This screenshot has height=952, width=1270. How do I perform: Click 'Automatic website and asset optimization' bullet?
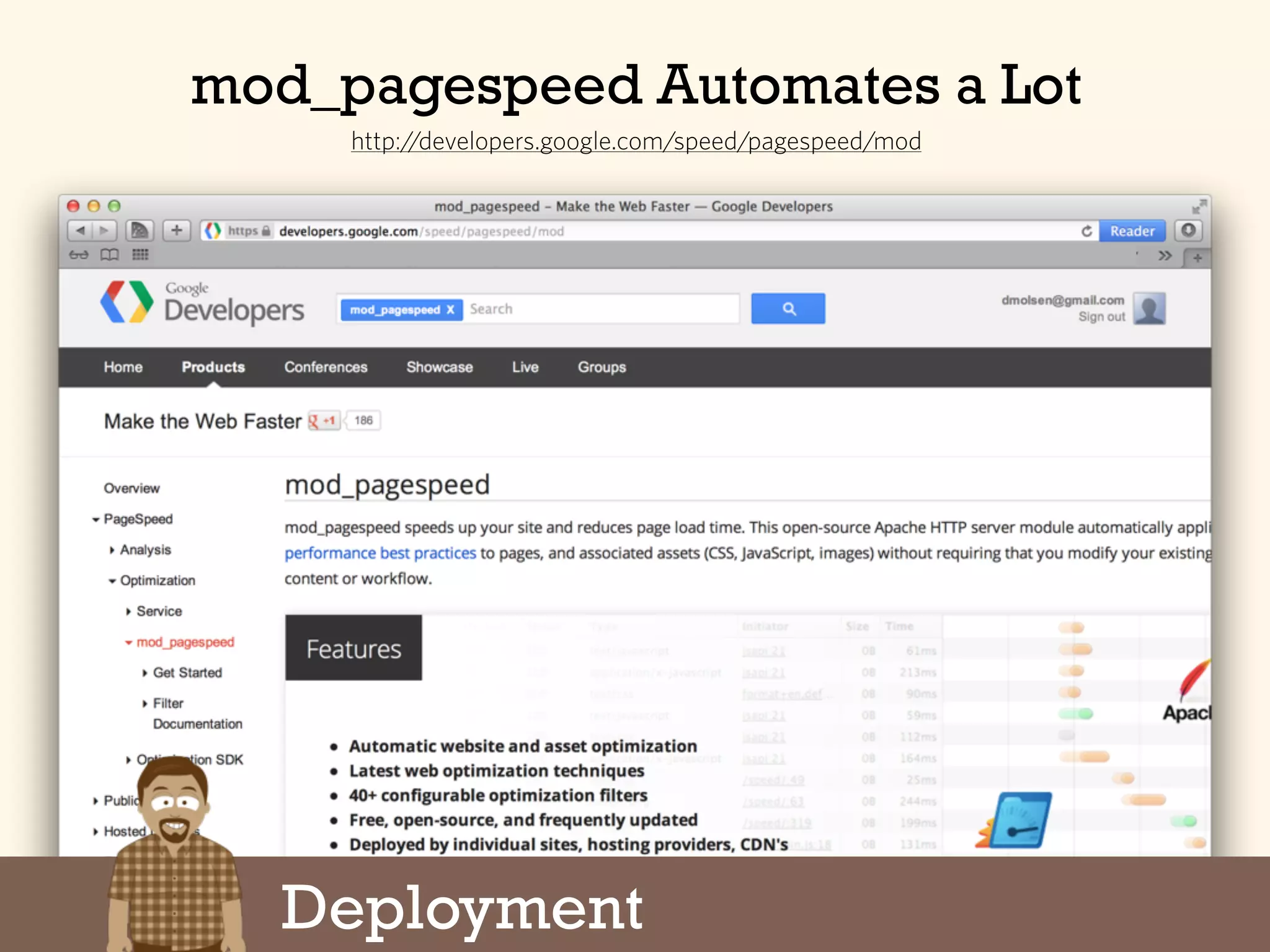(523, 746)
